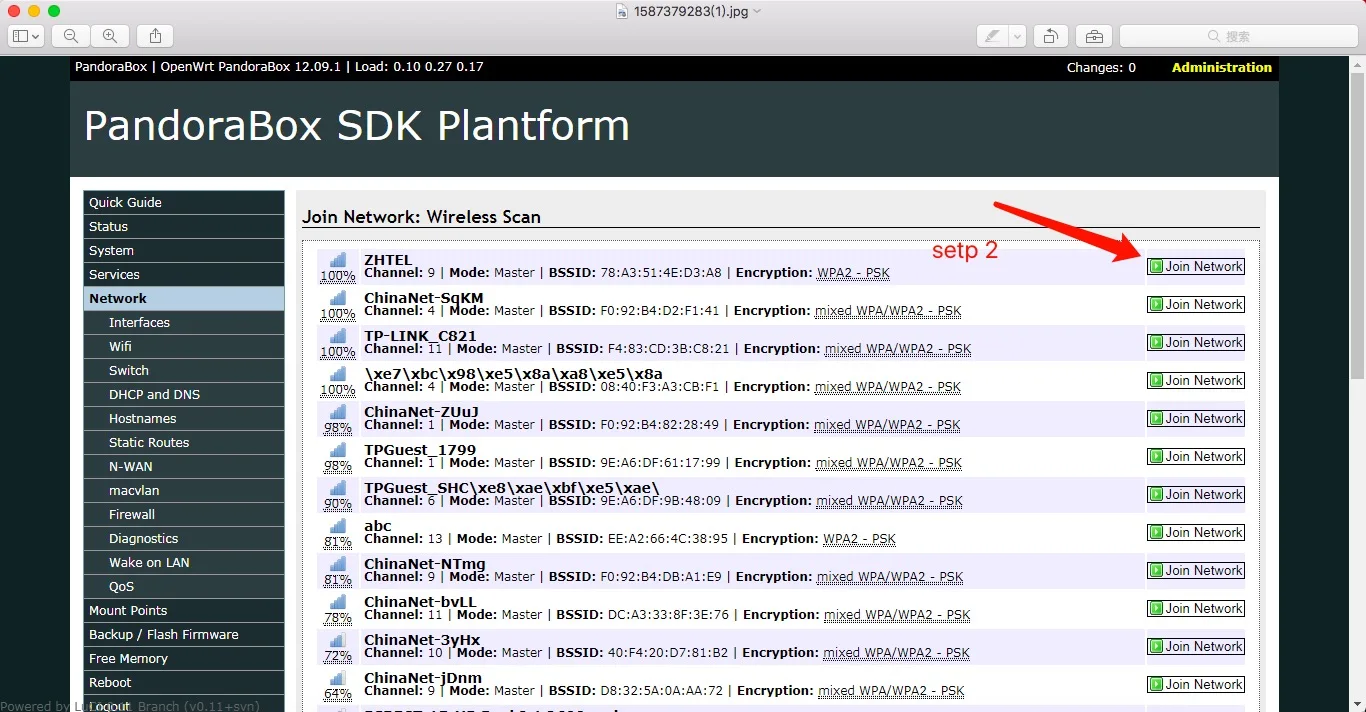Open the Hostnames page
This screenshot has height=712, width=1366.
coord(184,418)
